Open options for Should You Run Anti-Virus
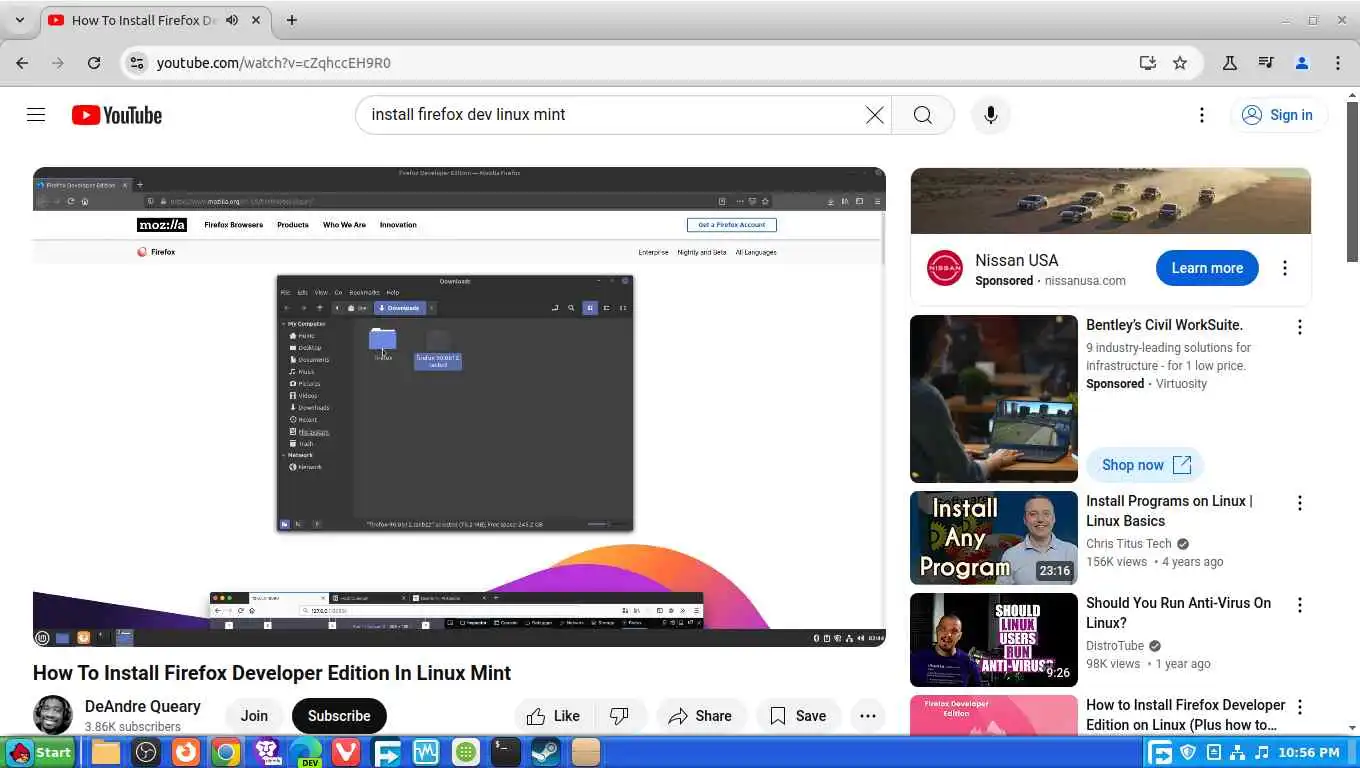1360x768 pixels. (x=1300, y=605)
